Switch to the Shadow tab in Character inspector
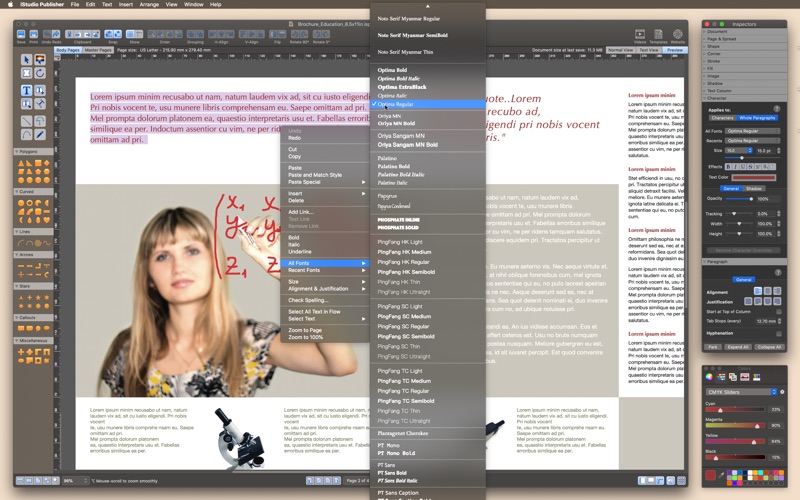This screenshot has width=800, height=500. tap(754, 188)
